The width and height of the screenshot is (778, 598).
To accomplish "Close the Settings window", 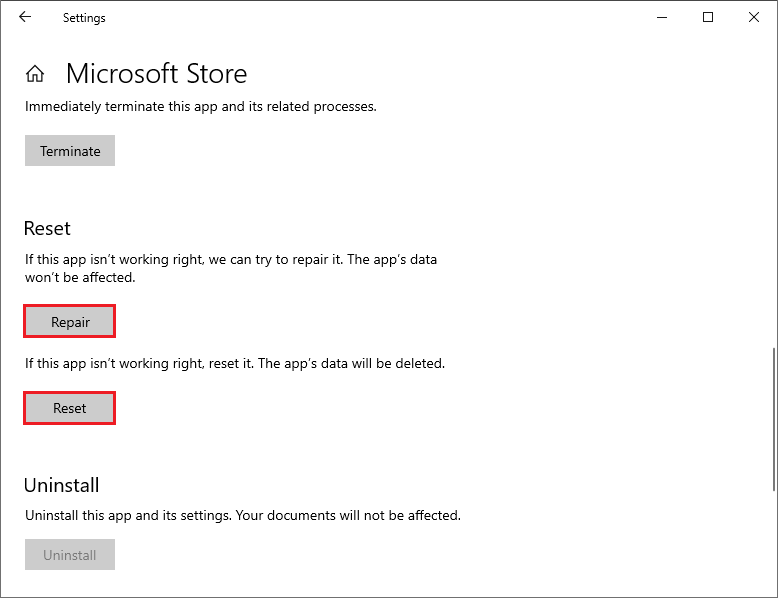I will tap(754, 17).
